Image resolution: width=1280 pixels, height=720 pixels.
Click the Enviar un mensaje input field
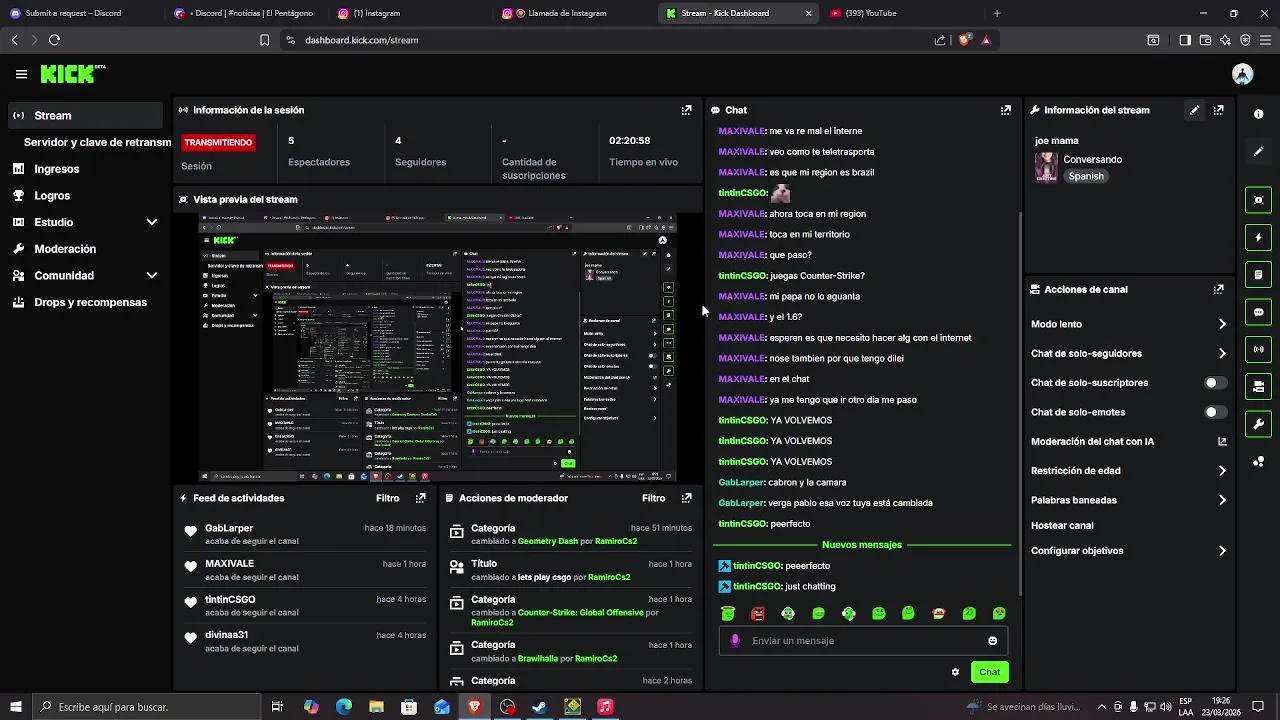pyautogui.click(x=863, y=641)
